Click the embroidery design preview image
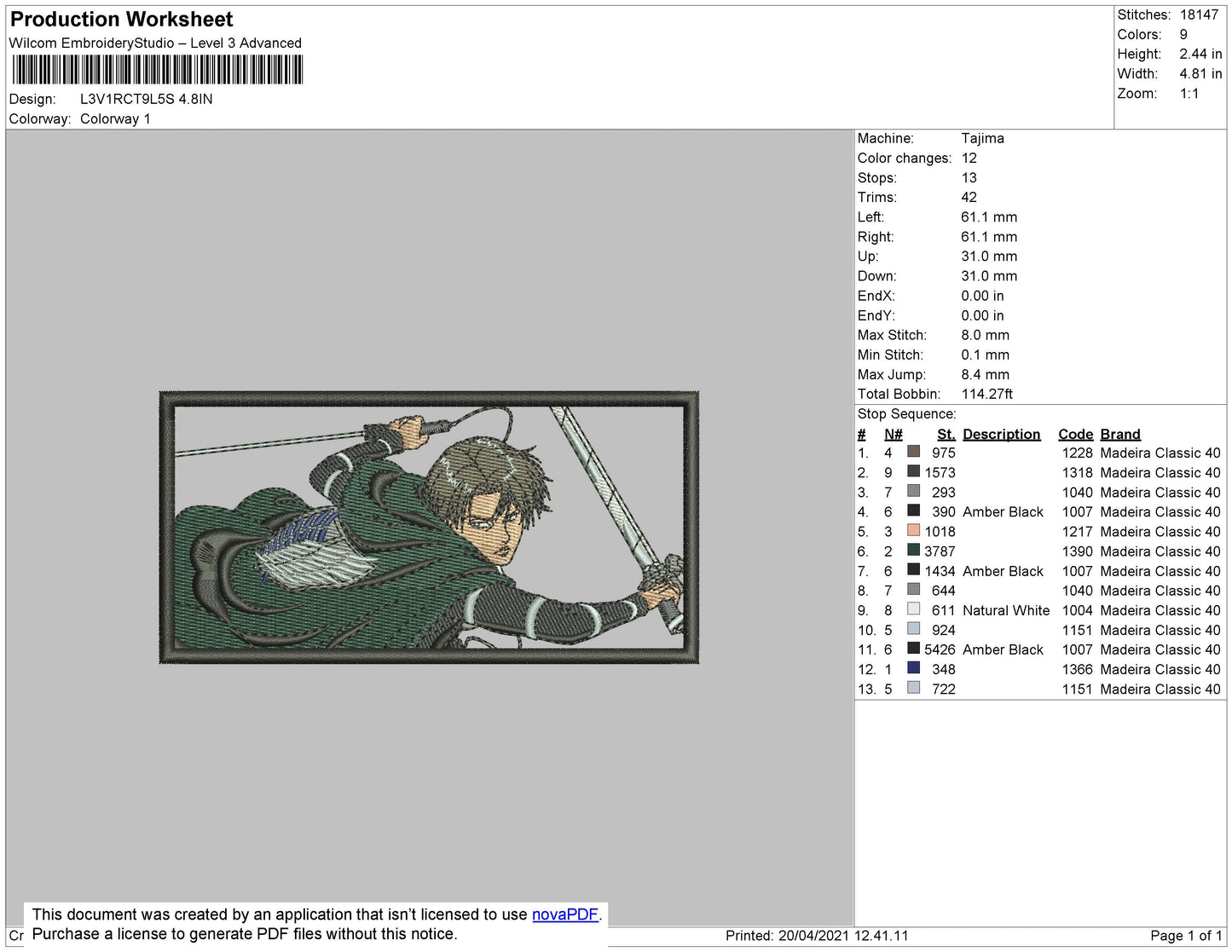The width and height of the screenshot is (1232, 952). (x=429, y=528)
